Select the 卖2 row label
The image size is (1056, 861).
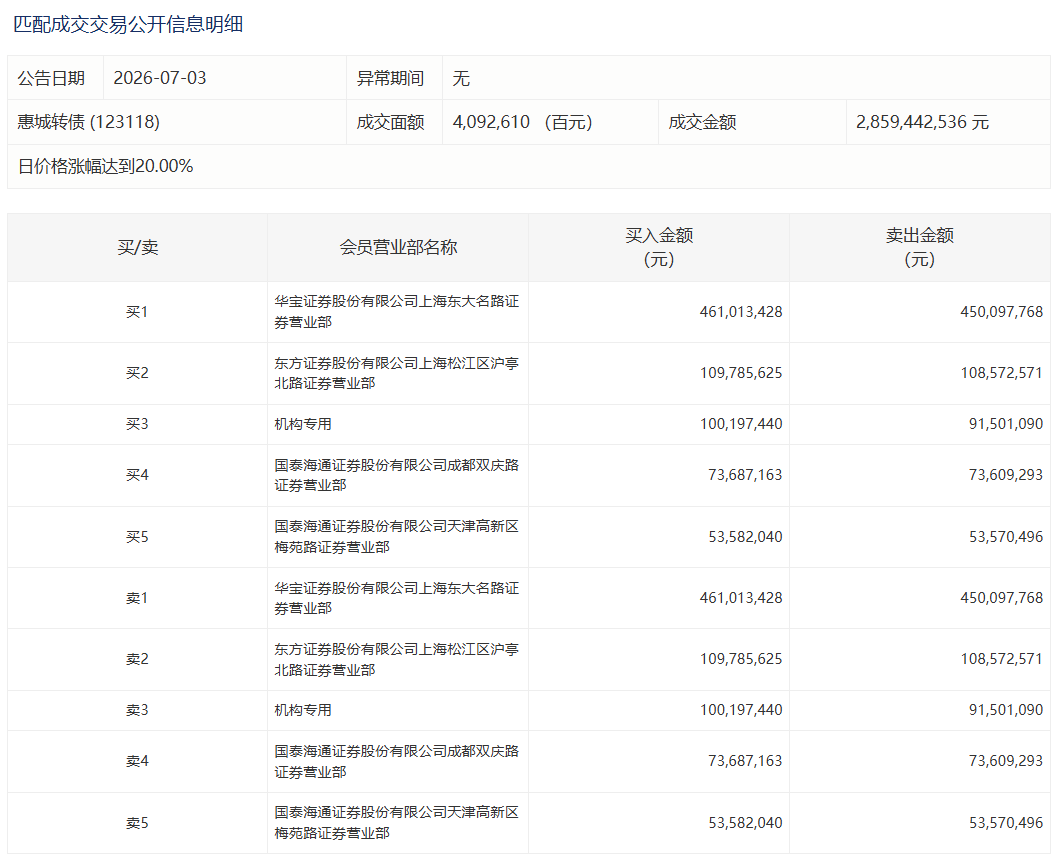pos(137,660)
